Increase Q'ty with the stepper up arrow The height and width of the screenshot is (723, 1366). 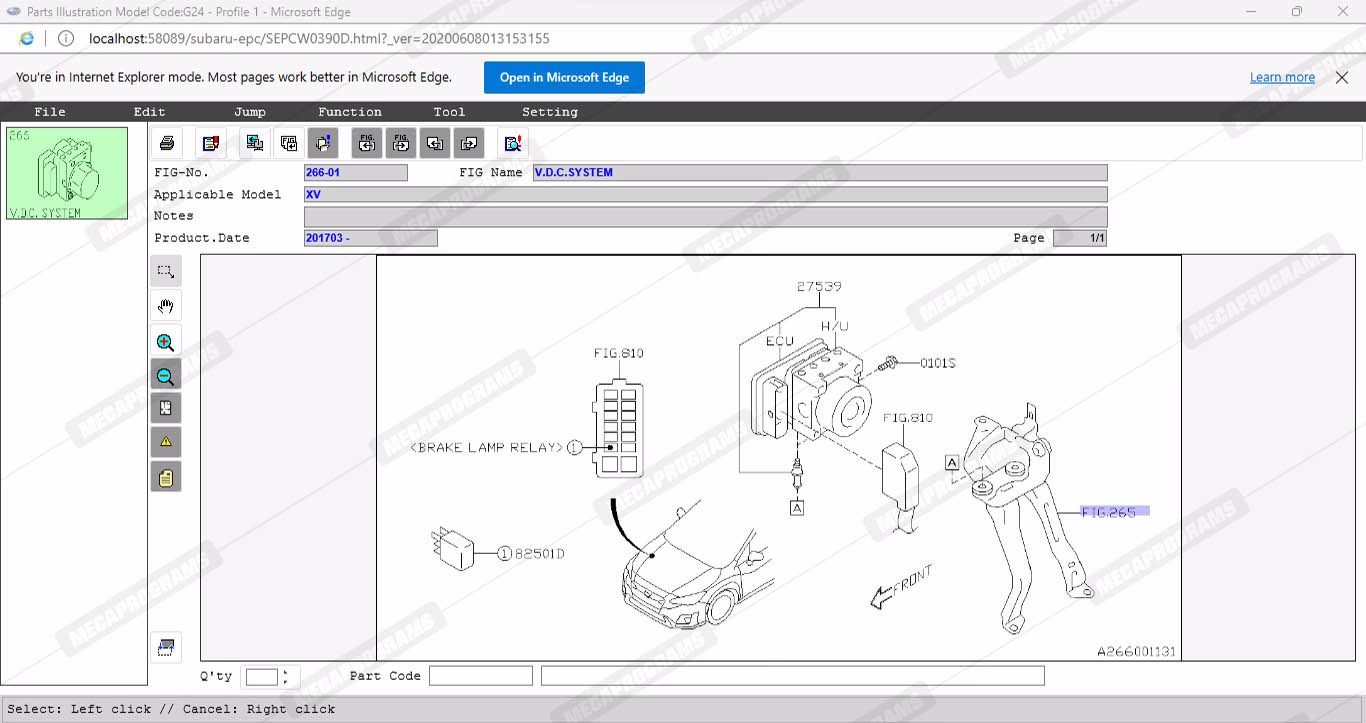point(286,672)
